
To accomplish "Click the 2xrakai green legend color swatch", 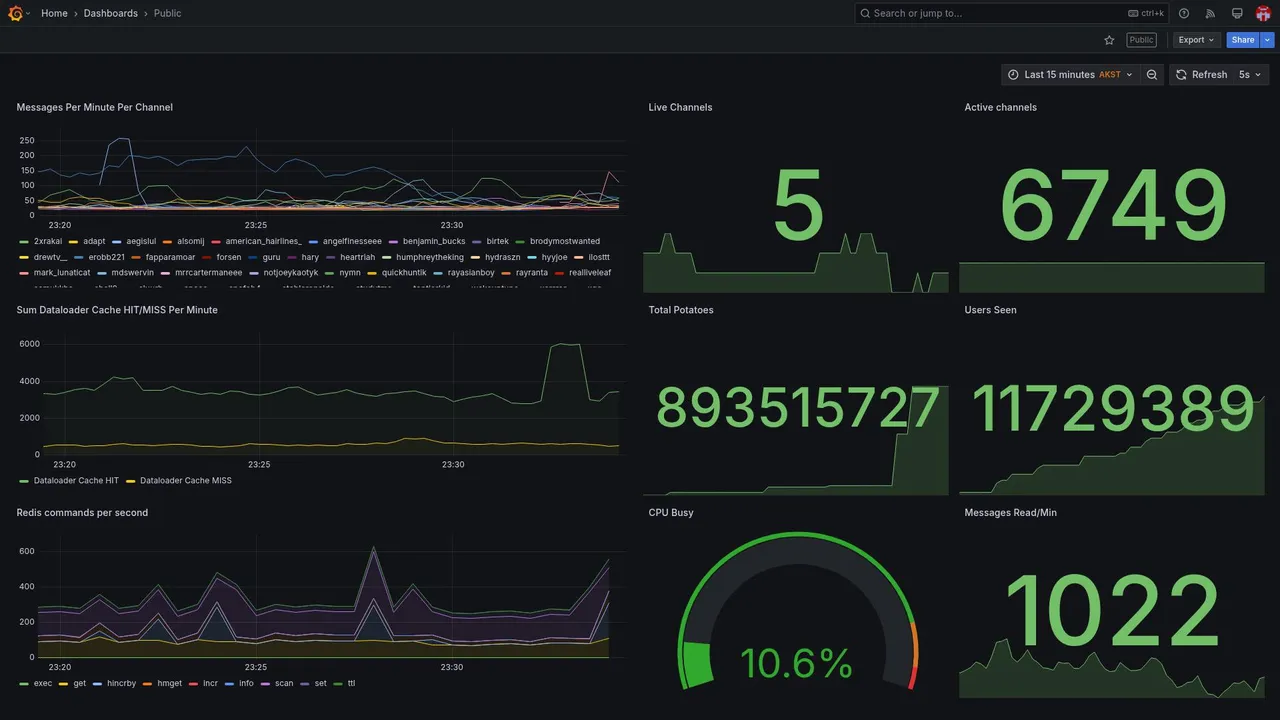I will pos(23,241).
